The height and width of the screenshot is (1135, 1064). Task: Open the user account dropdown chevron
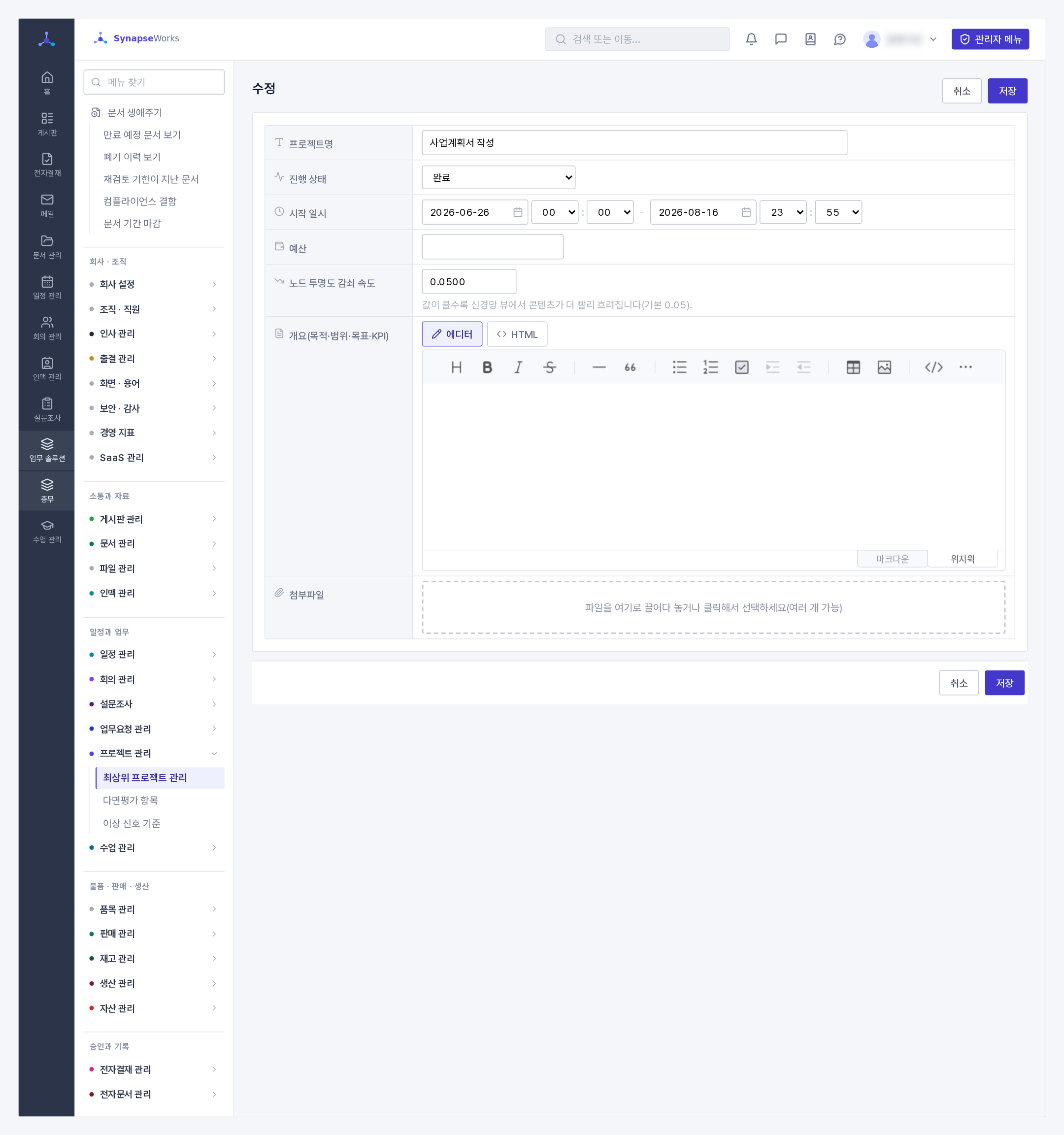932,39
